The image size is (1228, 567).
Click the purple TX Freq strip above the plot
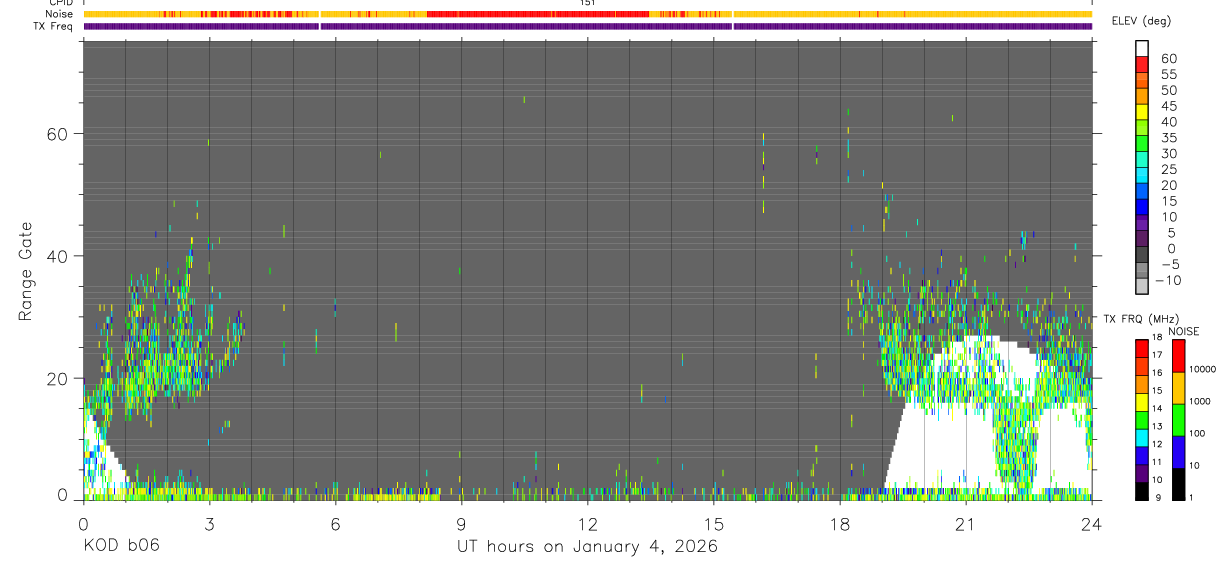[588, 26]
